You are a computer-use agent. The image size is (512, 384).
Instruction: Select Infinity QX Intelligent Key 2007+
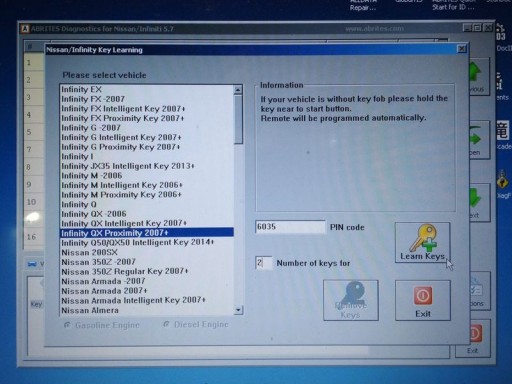click(147, 223)
